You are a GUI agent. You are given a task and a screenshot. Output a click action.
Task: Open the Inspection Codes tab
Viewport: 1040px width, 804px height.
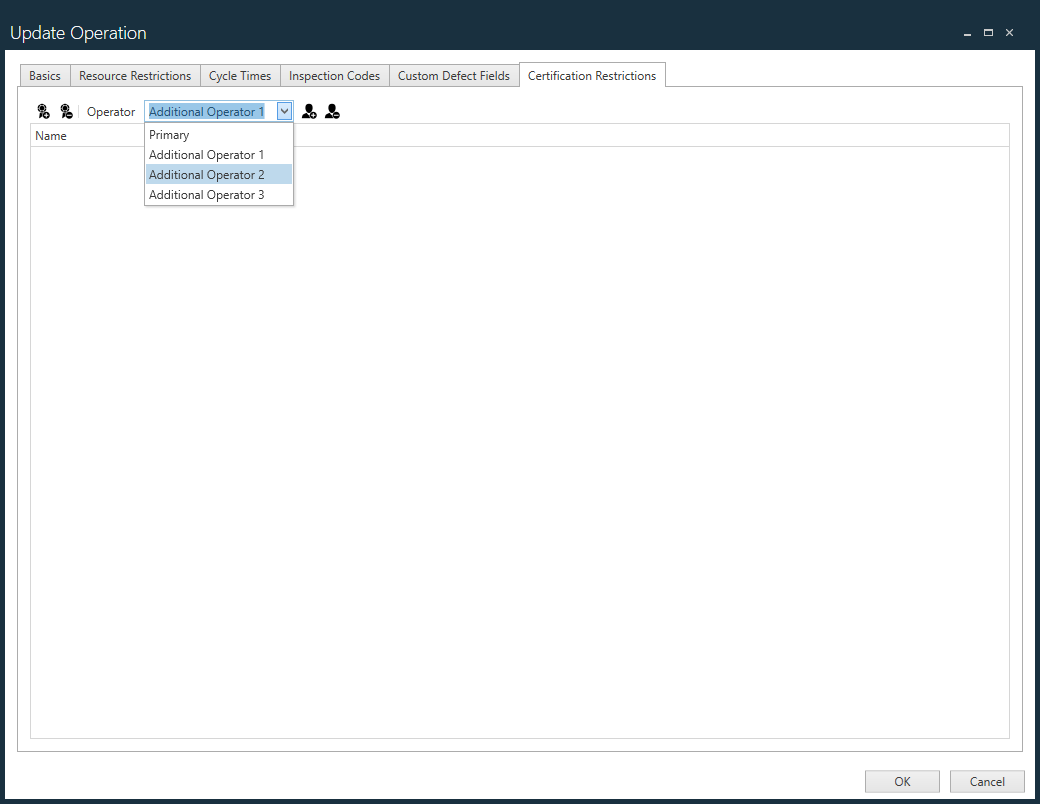[x=334, y=76]
